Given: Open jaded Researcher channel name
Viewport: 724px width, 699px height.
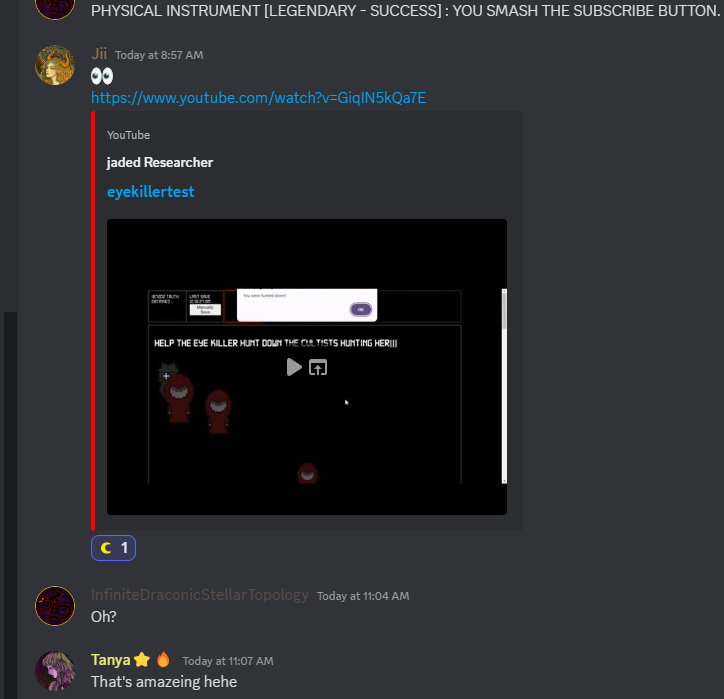Looking at the screenshot, I should 160,163.
